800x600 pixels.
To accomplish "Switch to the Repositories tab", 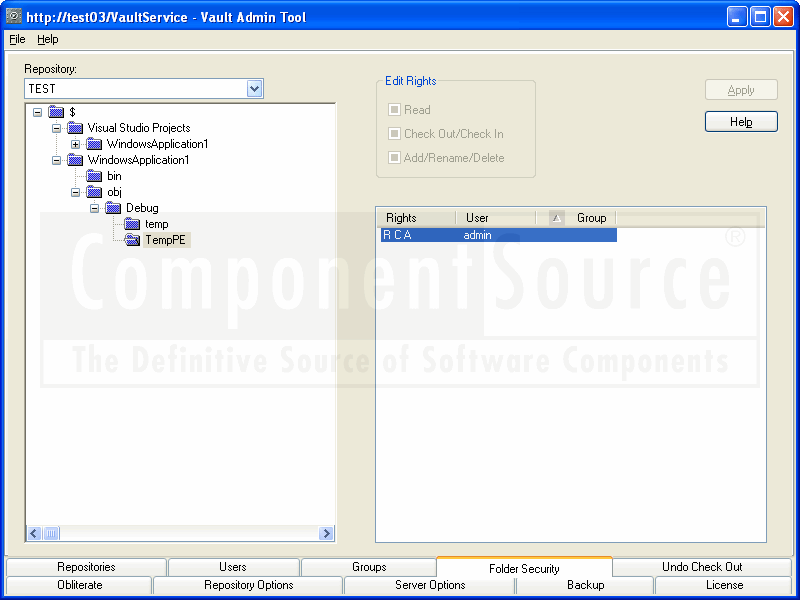I will click(86, 567).
